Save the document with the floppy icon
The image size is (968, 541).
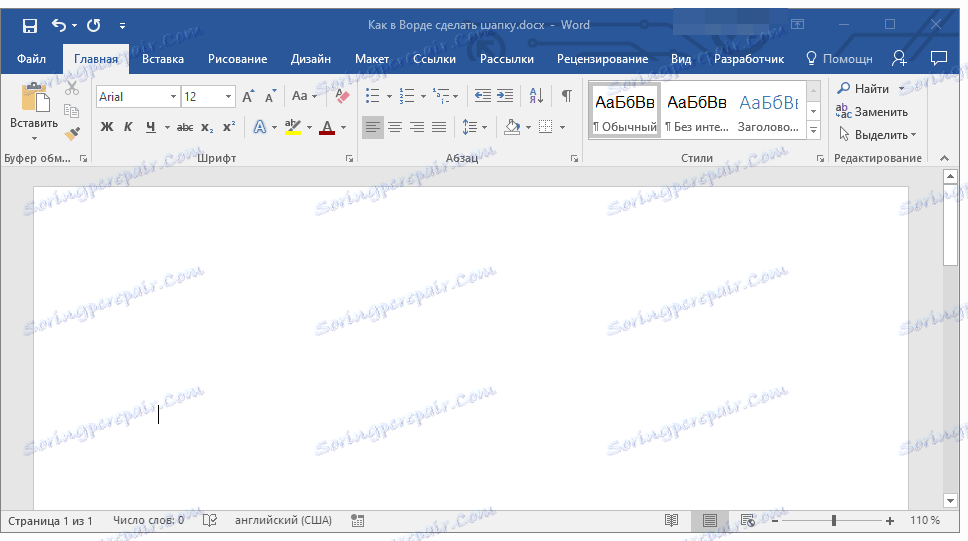coord(30,25)
